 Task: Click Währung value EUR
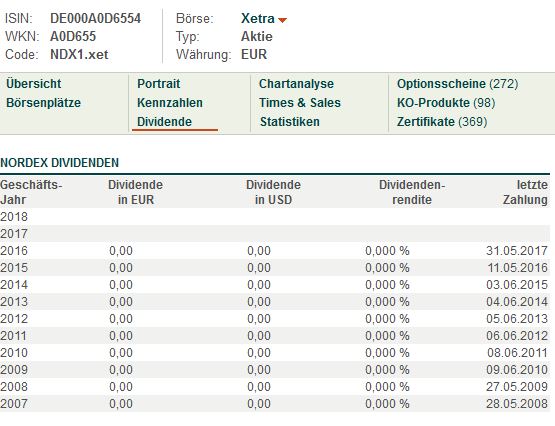point(254,54)
